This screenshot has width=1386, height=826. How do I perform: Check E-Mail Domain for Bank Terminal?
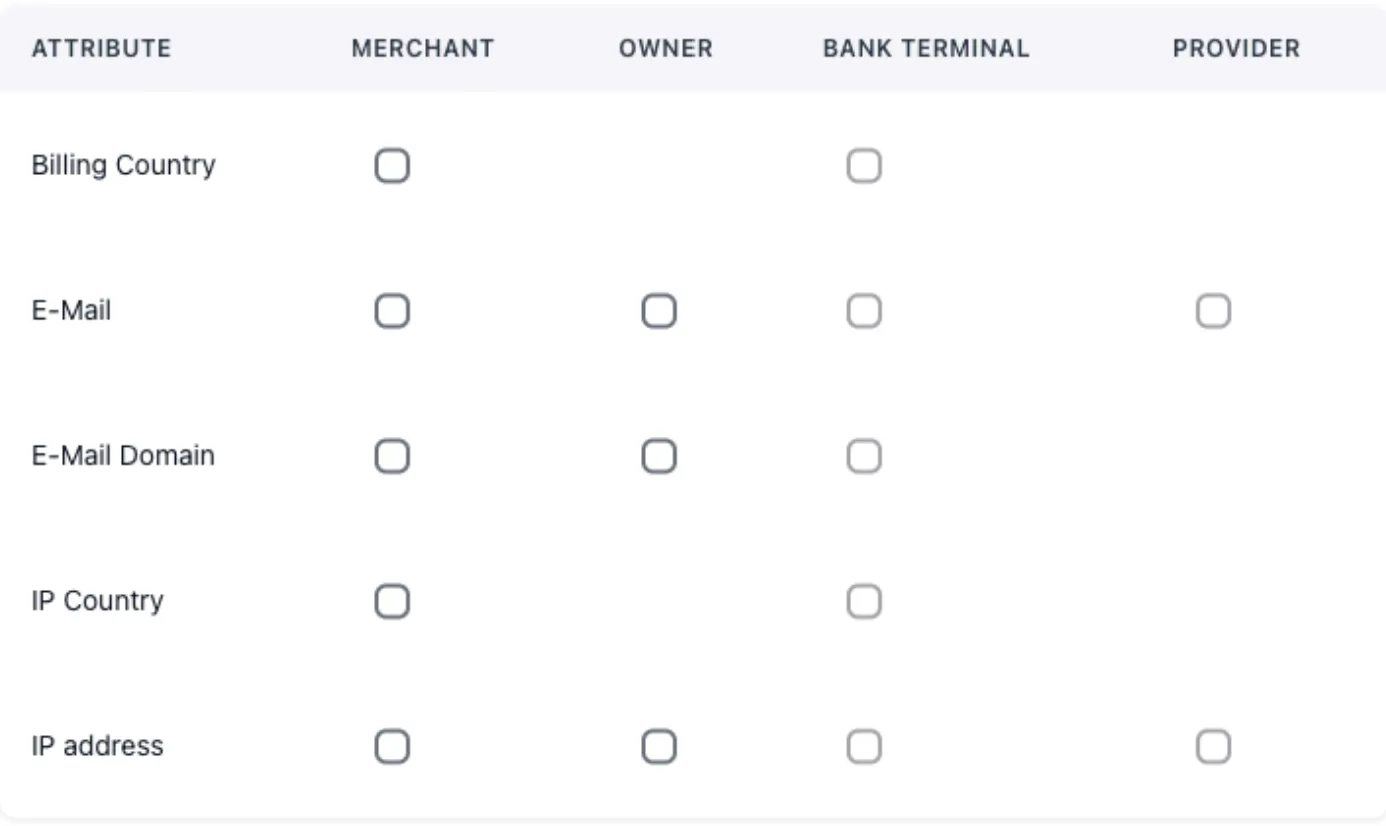click(864, 457)
